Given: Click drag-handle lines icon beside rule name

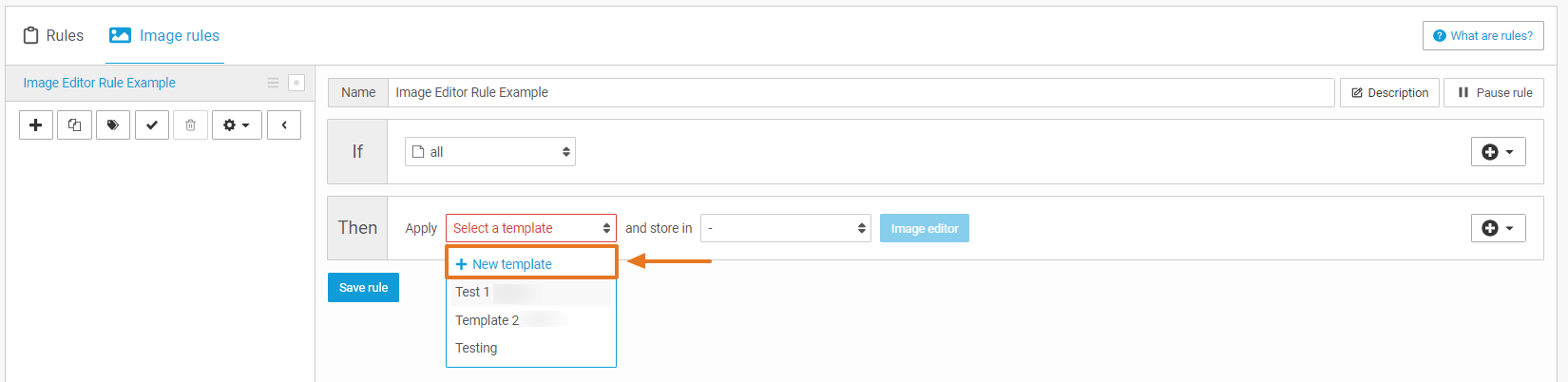Looking at the screenshot, I should coord(274,83).
